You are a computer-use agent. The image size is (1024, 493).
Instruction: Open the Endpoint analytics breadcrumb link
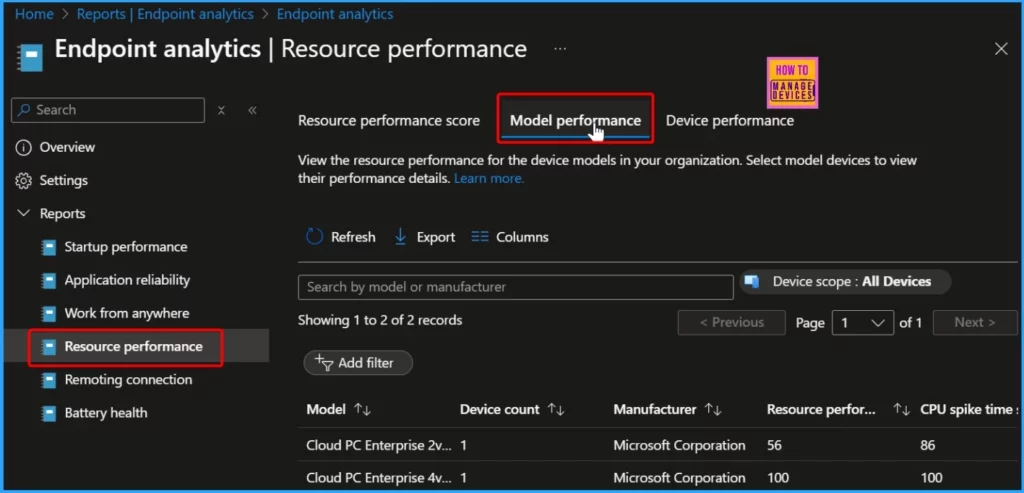coord(335,14)
